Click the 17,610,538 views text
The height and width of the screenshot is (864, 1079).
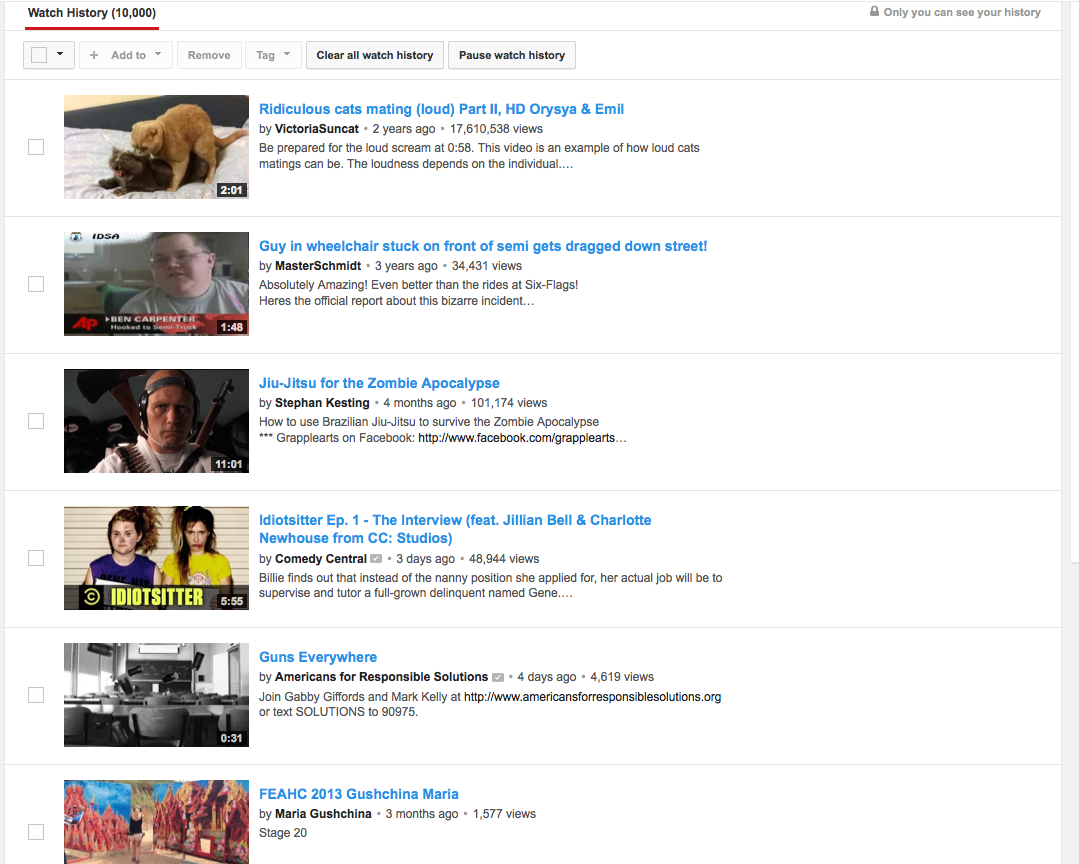496,129
